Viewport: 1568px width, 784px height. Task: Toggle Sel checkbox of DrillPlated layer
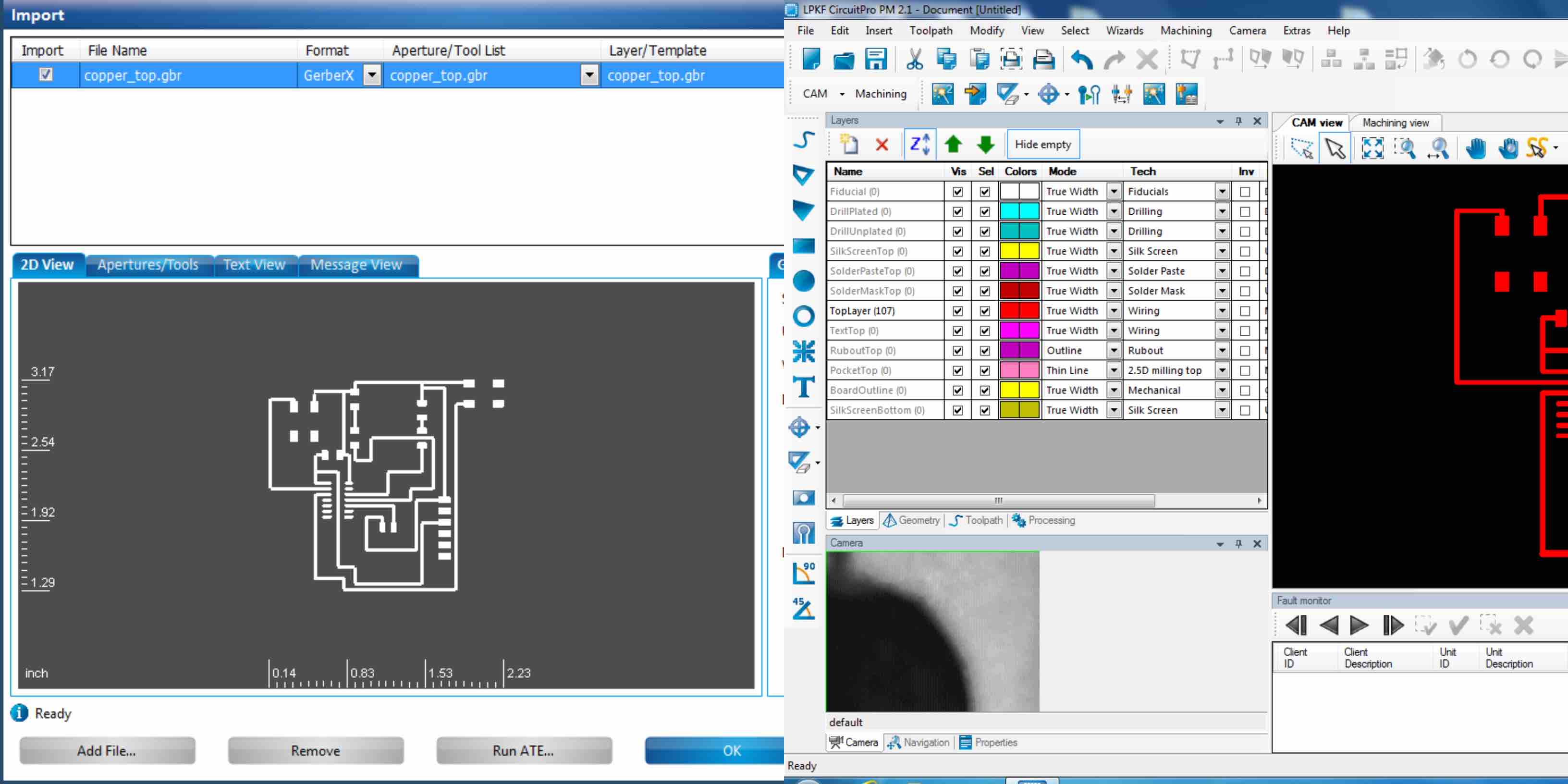pos(984,212)
